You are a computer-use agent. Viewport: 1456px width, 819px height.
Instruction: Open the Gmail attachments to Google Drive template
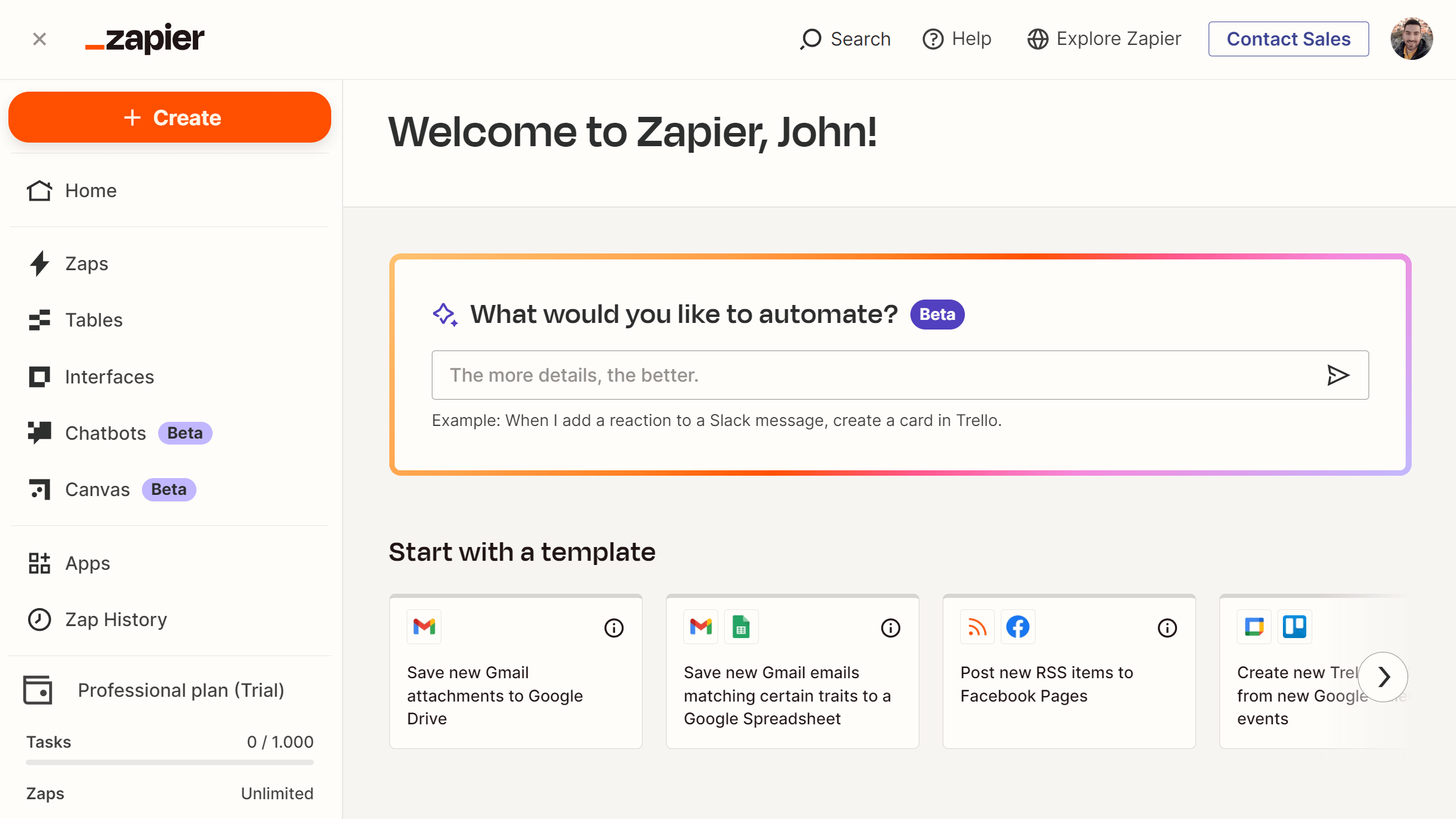coord(516,672)
